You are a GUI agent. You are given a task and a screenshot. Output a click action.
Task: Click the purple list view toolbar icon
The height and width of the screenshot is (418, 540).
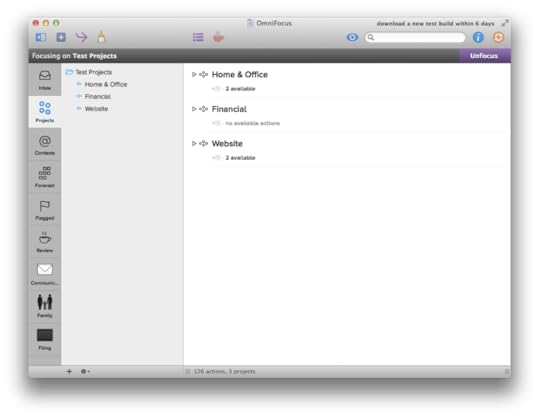(198, 37)
